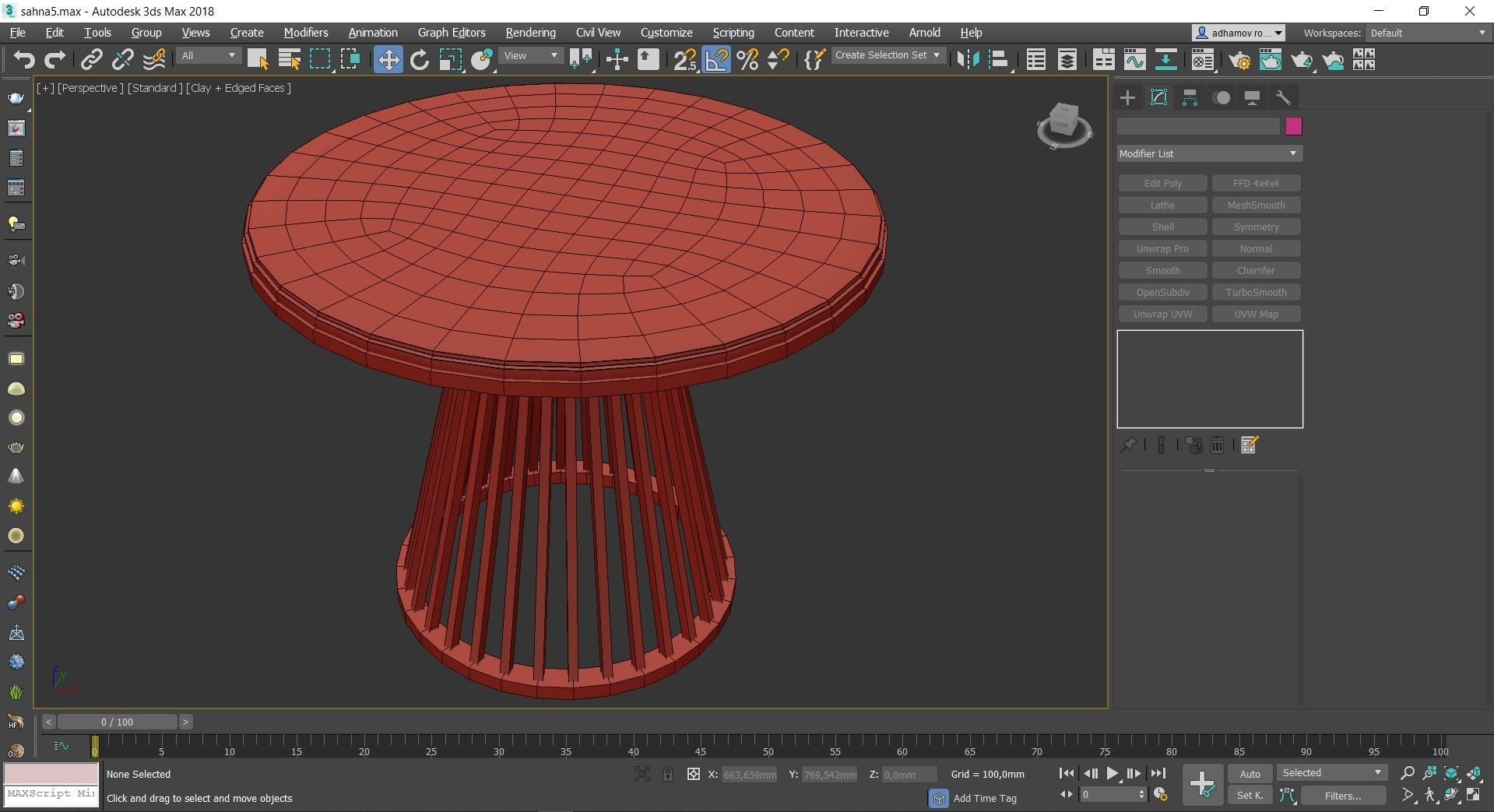Open the Scripting menu

point(733,33)
